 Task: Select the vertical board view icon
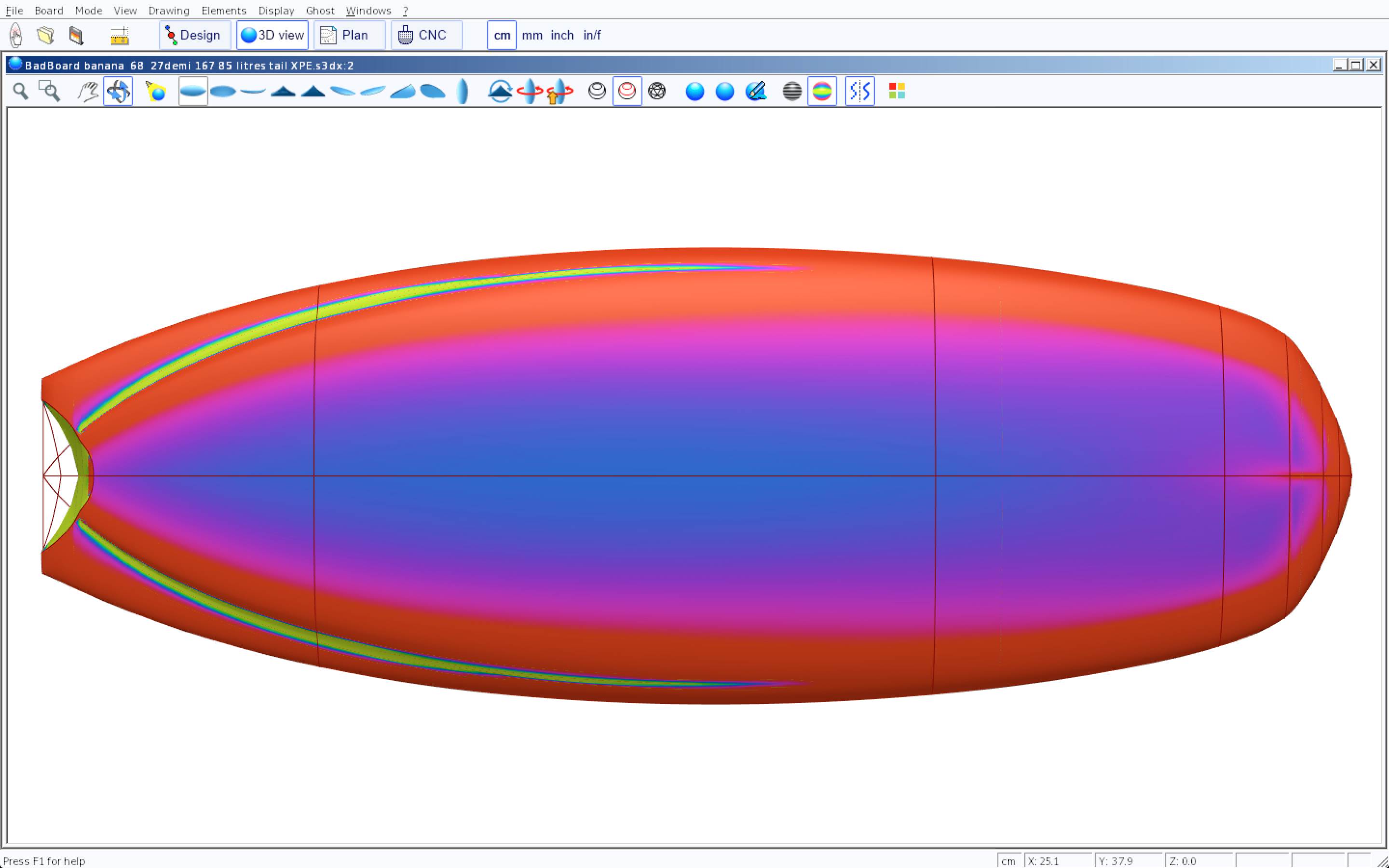click(x=463, y=91)
